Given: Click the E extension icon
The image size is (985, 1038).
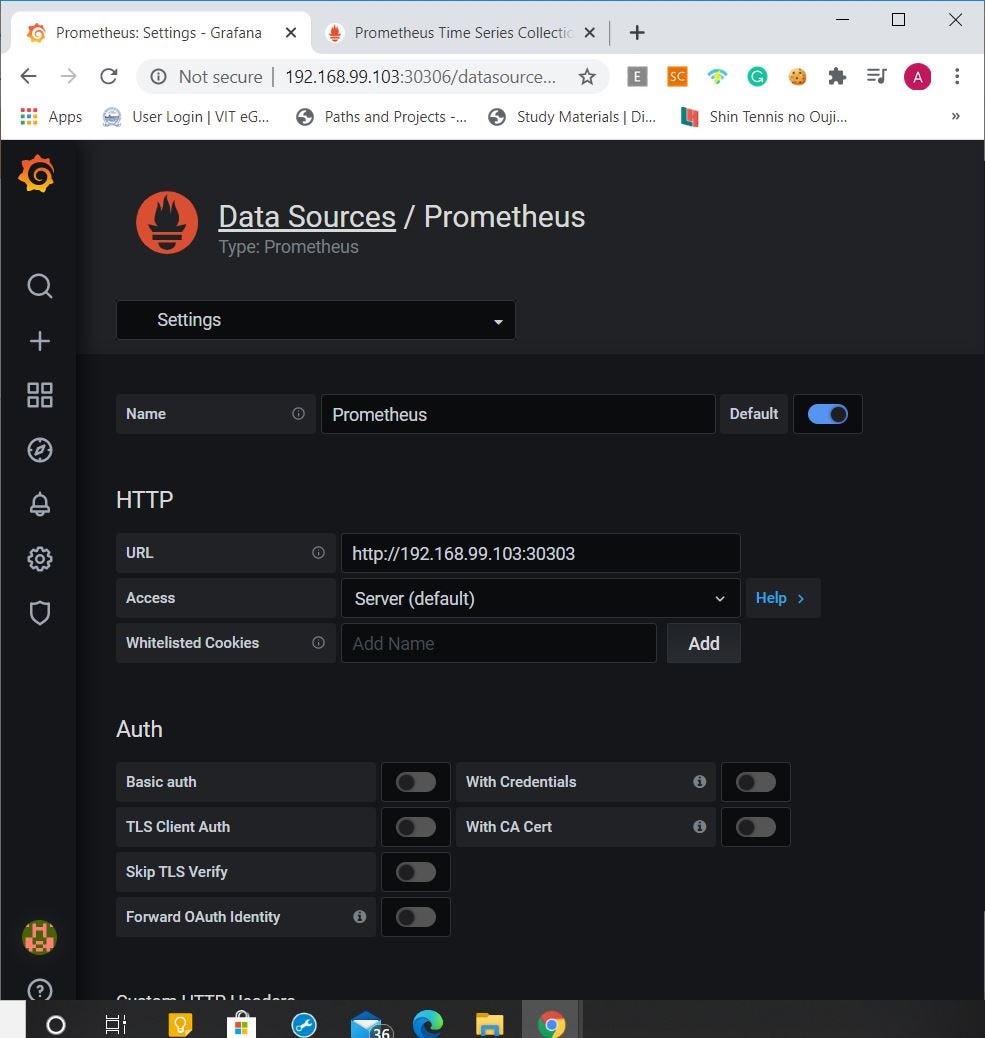Looking at the screenshot, I should point(637,77).
